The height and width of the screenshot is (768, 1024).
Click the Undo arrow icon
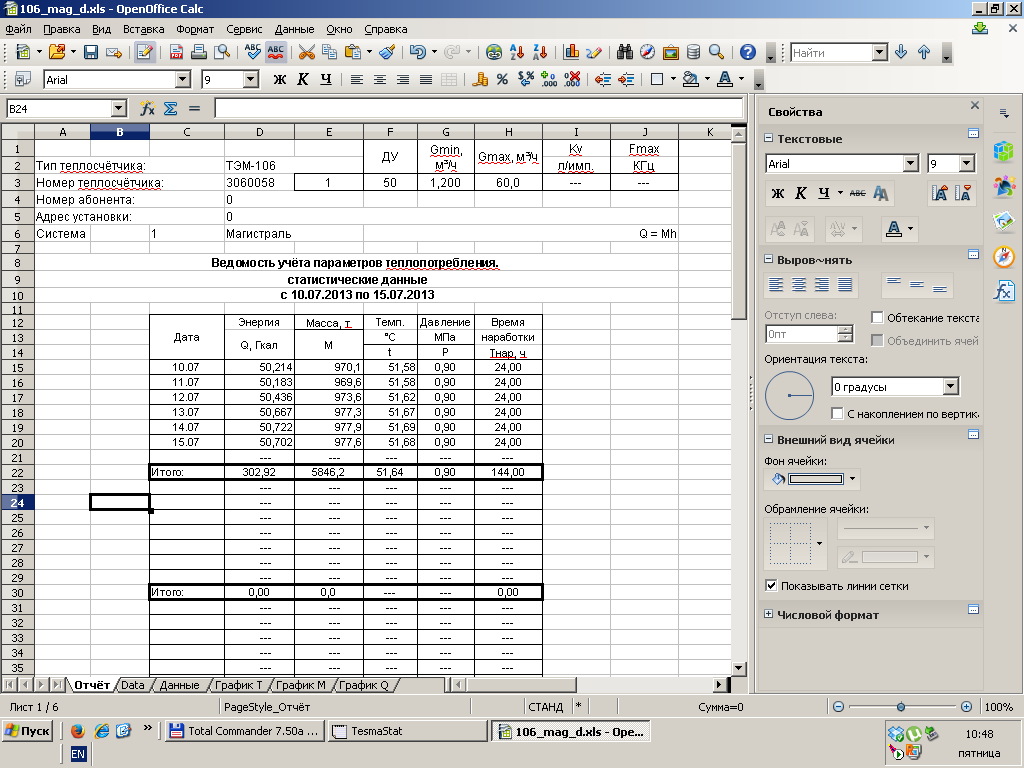point(417,52)
